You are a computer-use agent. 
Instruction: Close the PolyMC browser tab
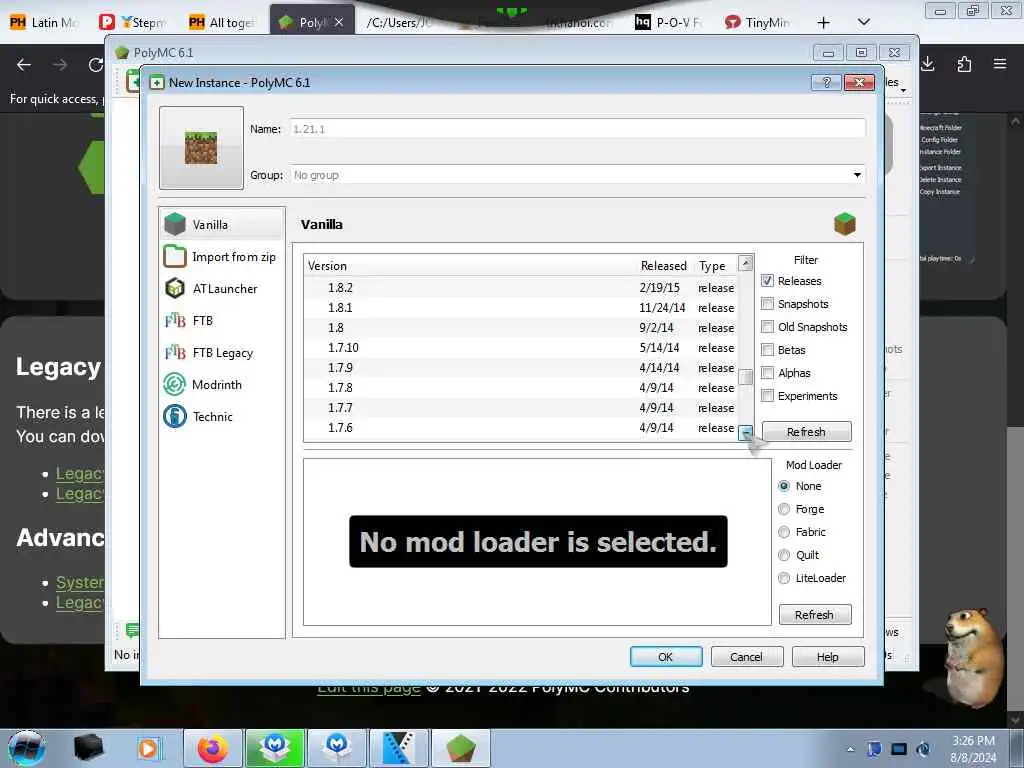338,22
